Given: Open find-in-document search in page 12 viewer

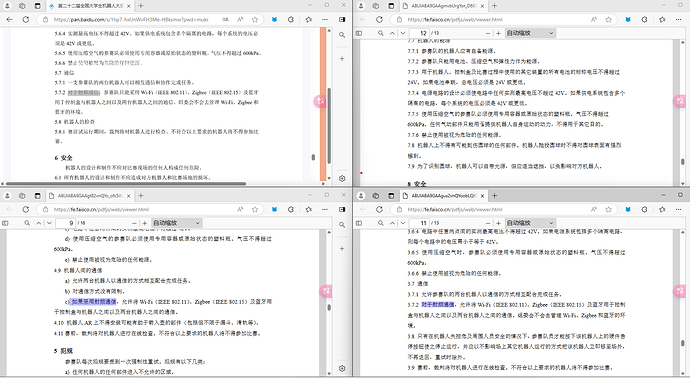Looking at the screenshot, I should point(381,33).
